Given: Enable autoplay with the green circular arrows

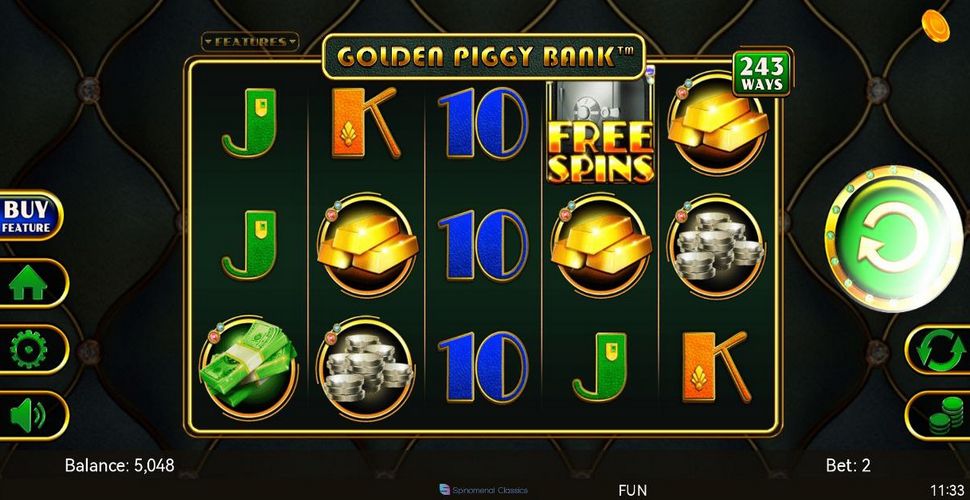Looking at the screenshot, I should [940, 350].
